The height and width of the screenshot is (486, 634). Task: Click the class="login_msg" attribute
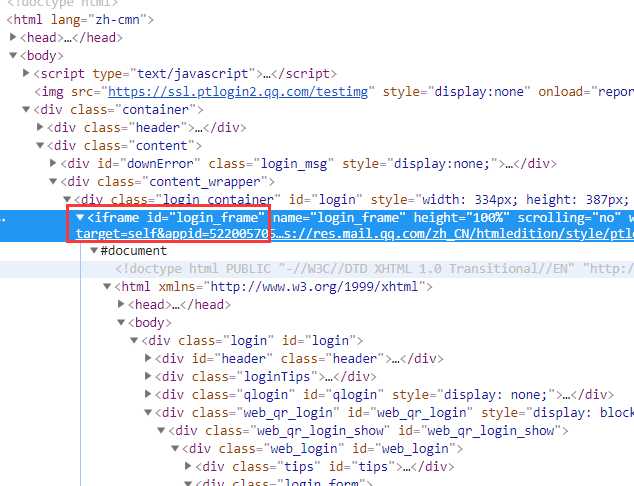(x=271, y=164)
